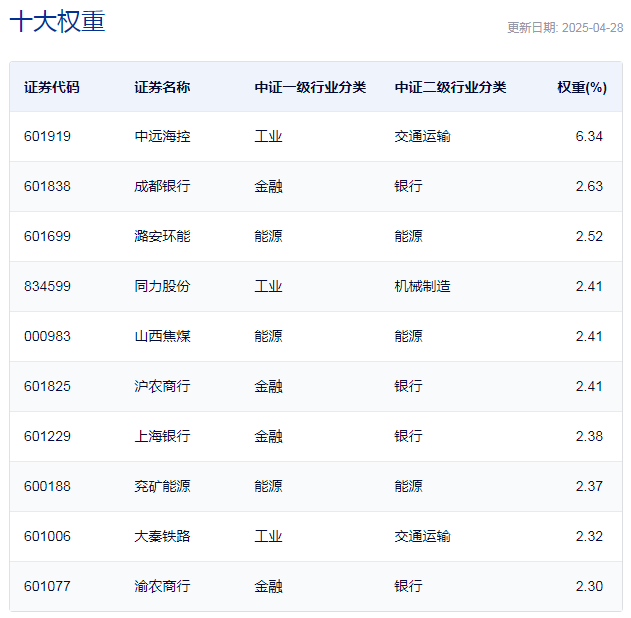Click stock name 上海银行

162,436
